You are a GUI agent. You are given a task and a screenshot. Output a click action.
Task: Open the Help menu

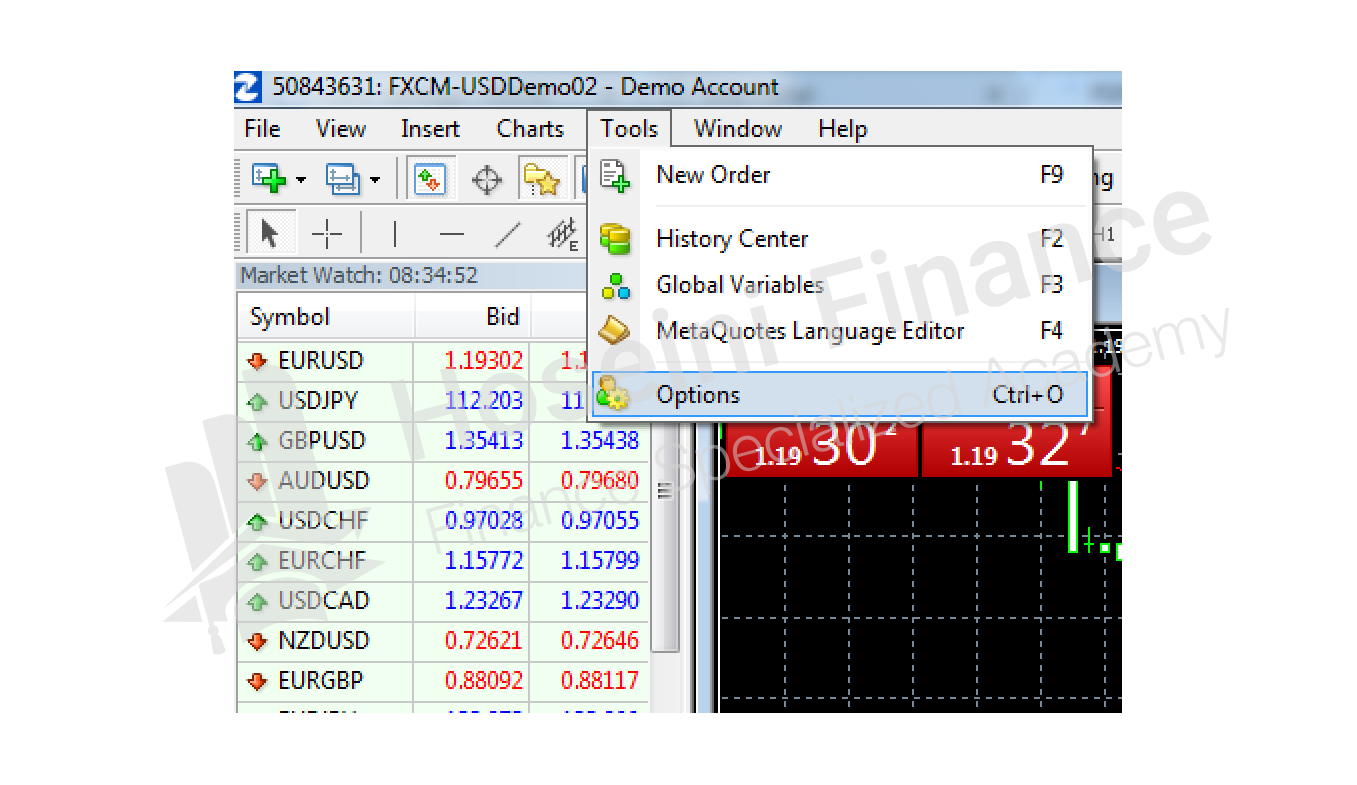point(842,129)
